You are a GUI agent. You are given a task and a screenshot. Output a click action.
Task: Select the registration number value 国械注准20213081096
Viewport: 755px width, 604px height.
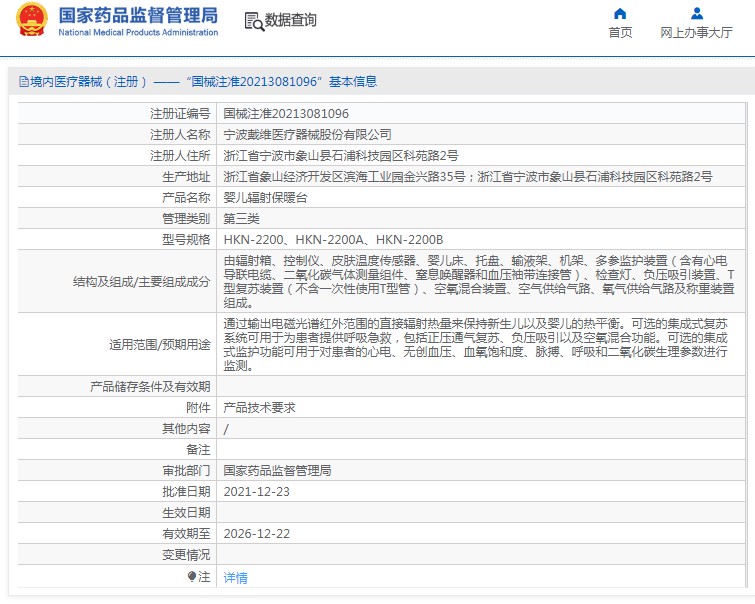pos(285,114)
